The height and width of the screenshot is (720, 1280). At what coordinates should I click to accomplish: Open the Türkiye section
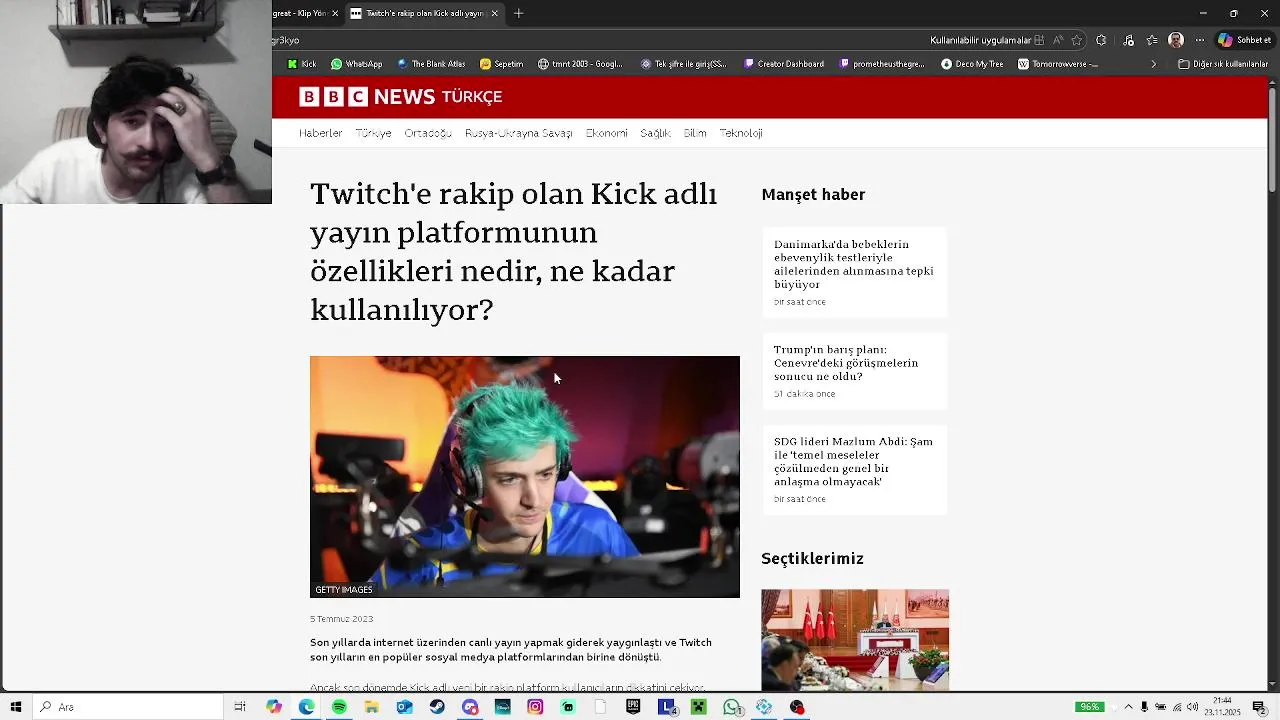tap(373, 133)
